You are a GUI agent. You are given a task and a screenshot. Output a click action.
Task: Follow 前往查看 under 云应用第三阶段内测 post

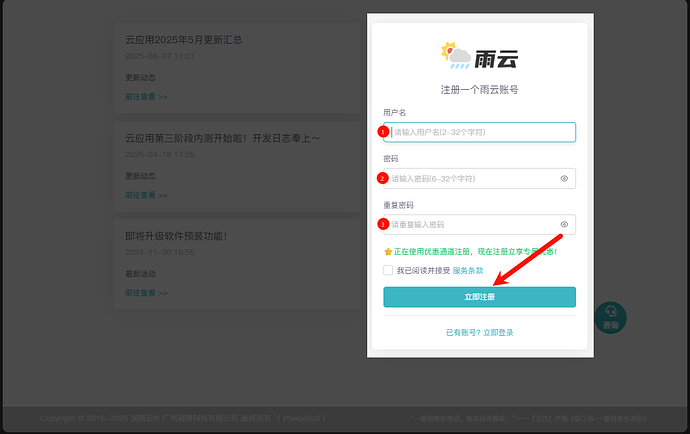tap(146, 195)
